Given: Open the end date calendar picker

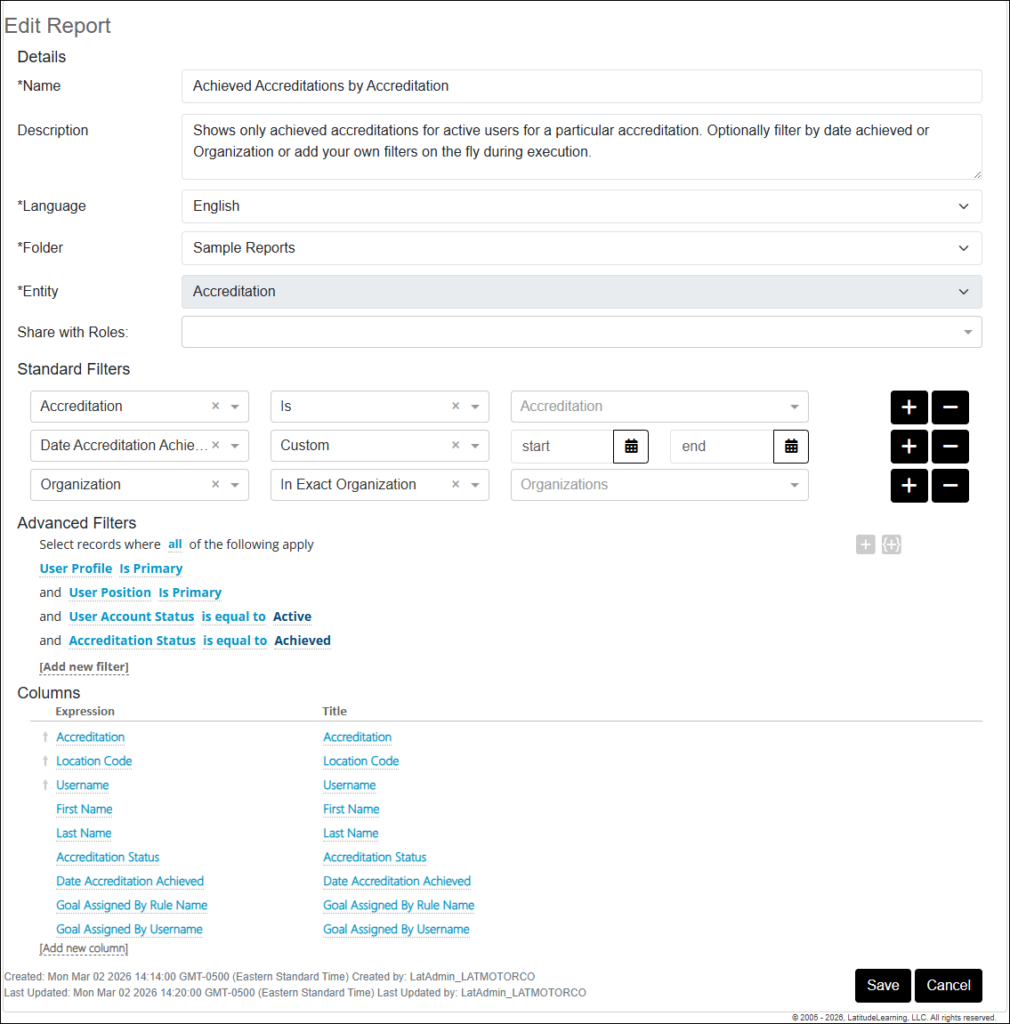Looking at the screenshot, I should click(x=791, y=446).
